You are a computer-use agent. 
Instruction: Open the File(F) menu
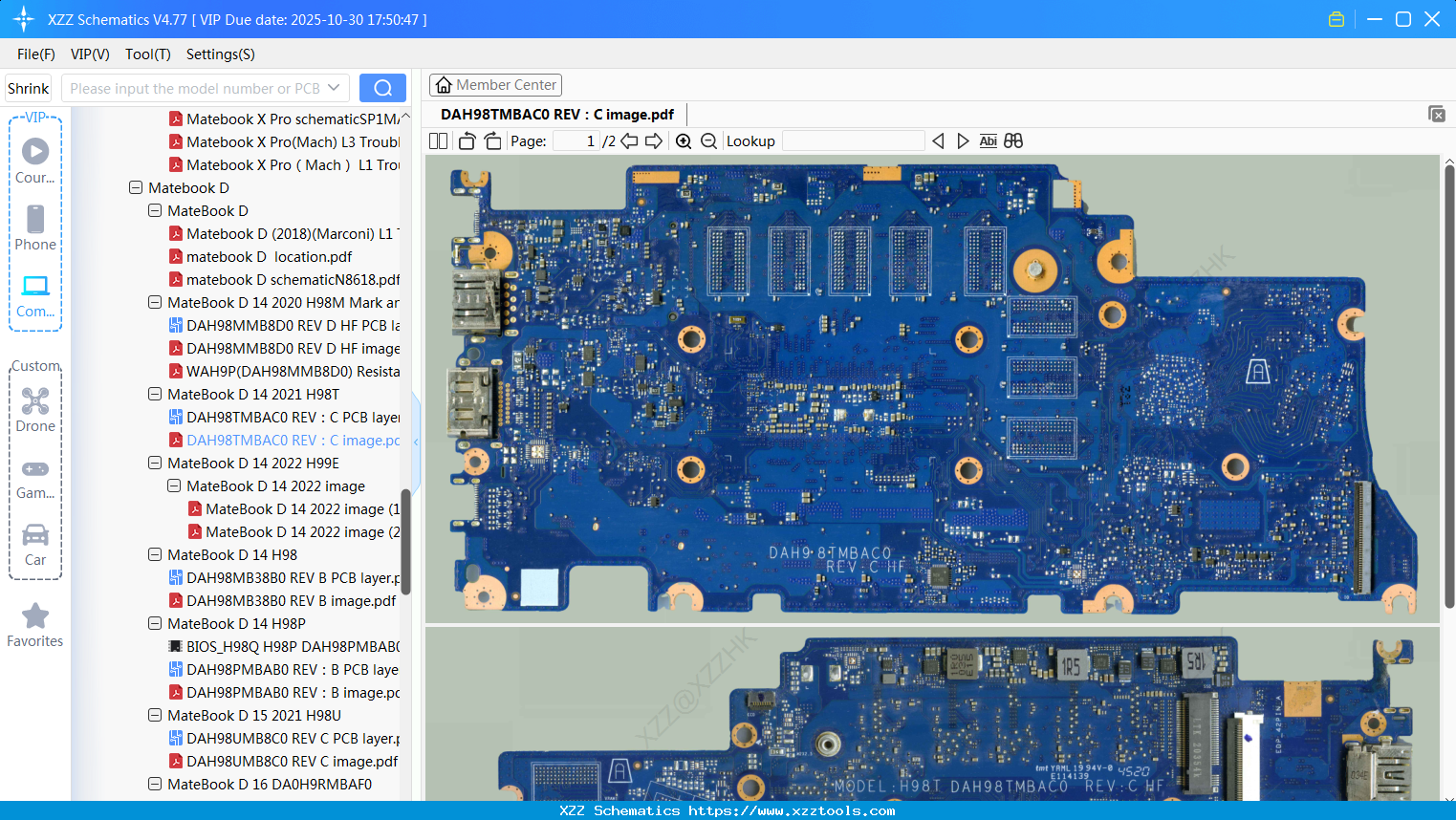tap(36, 54)
